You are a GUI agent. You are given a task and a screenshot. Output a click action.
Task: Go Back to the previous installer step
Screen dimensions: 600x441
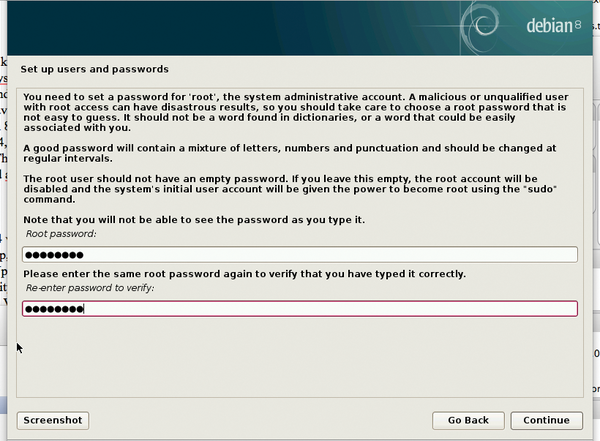pyautogui.click(x=468, y=420)
